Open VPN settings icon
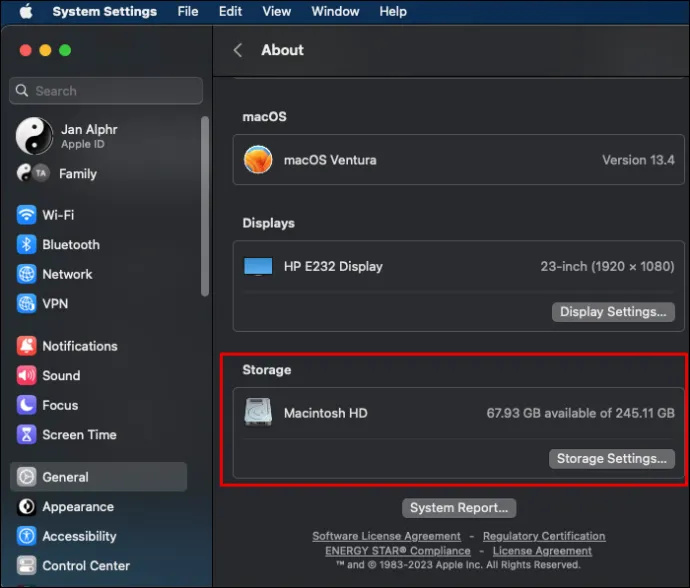Screen dimensions: 690x588 [26, 303]
